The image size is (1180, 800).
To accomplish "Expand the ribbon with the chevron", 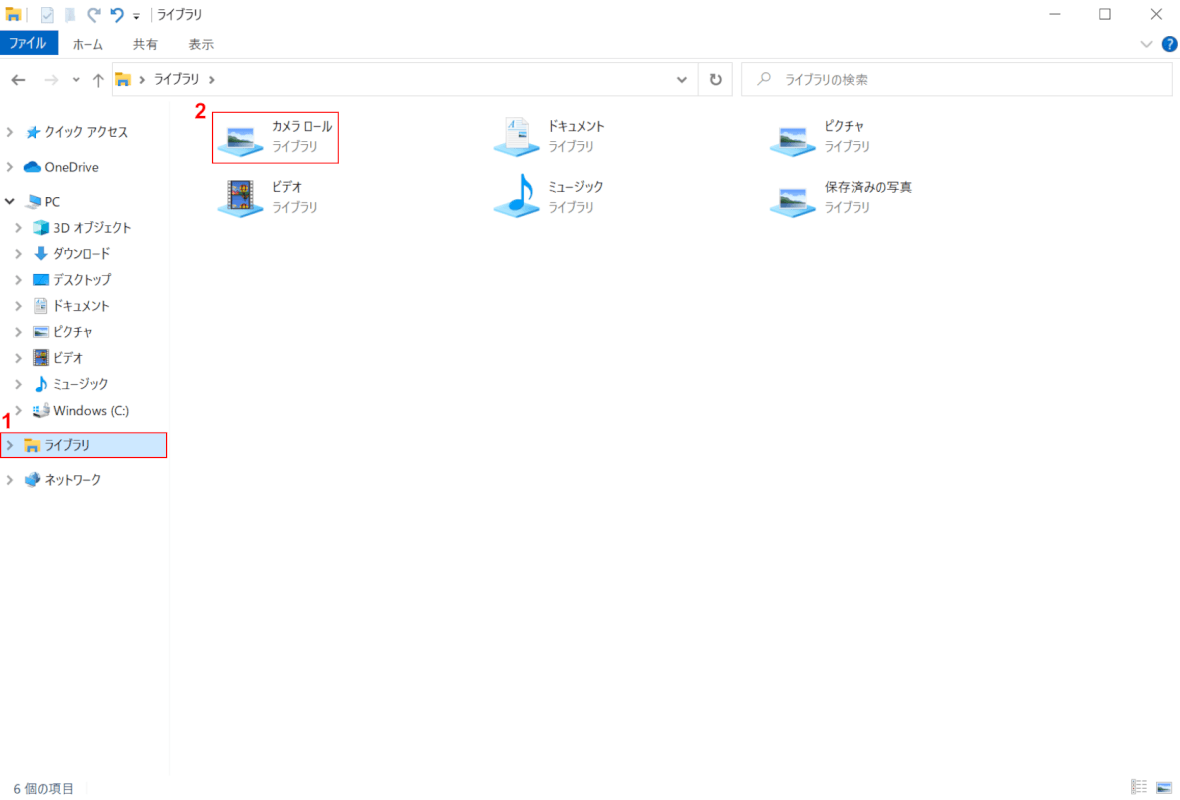I will click(1146, 44).
